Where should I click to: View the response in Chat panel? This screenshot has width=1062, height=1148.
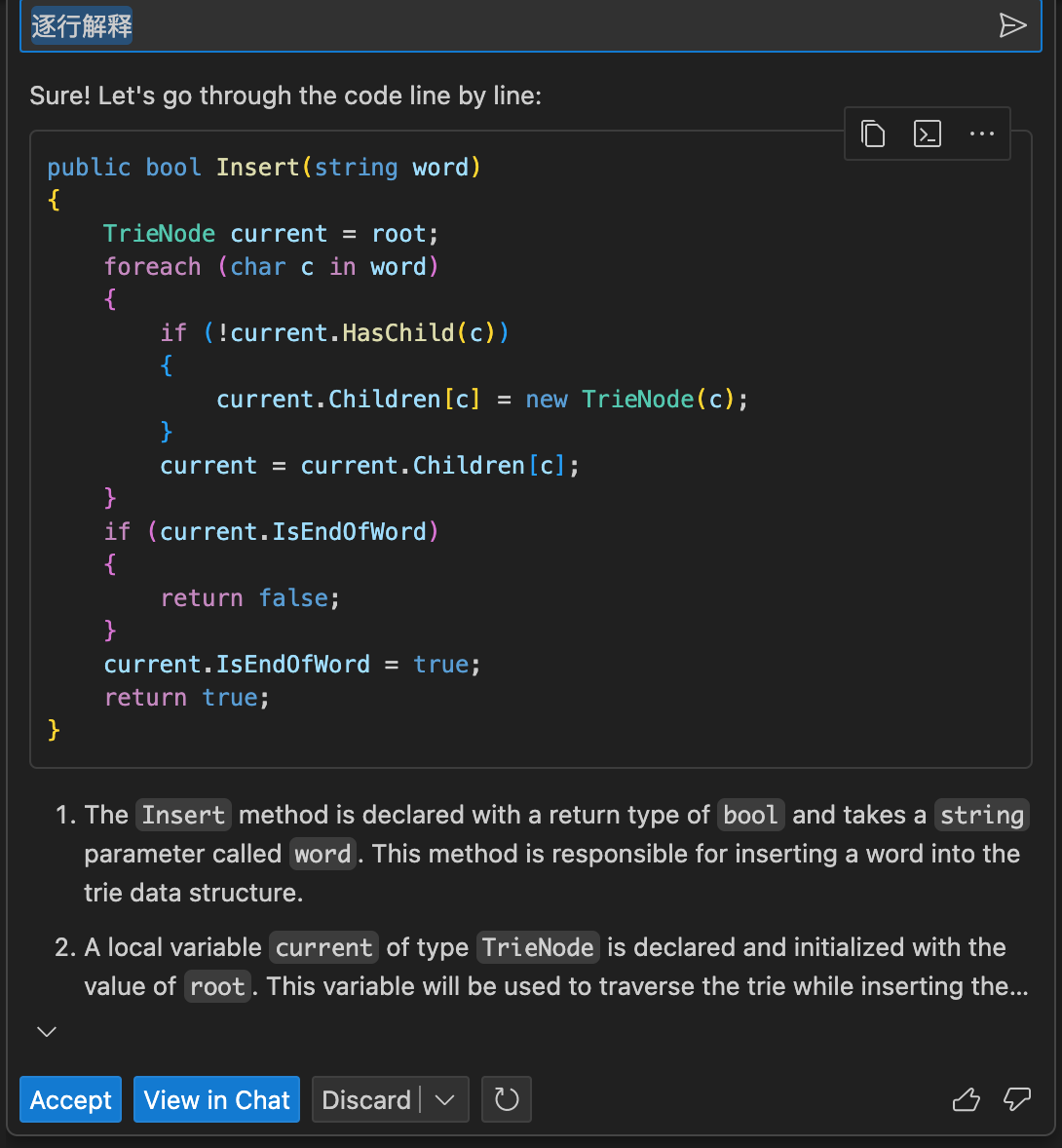pyautogui.click(x=216, y=1099)
